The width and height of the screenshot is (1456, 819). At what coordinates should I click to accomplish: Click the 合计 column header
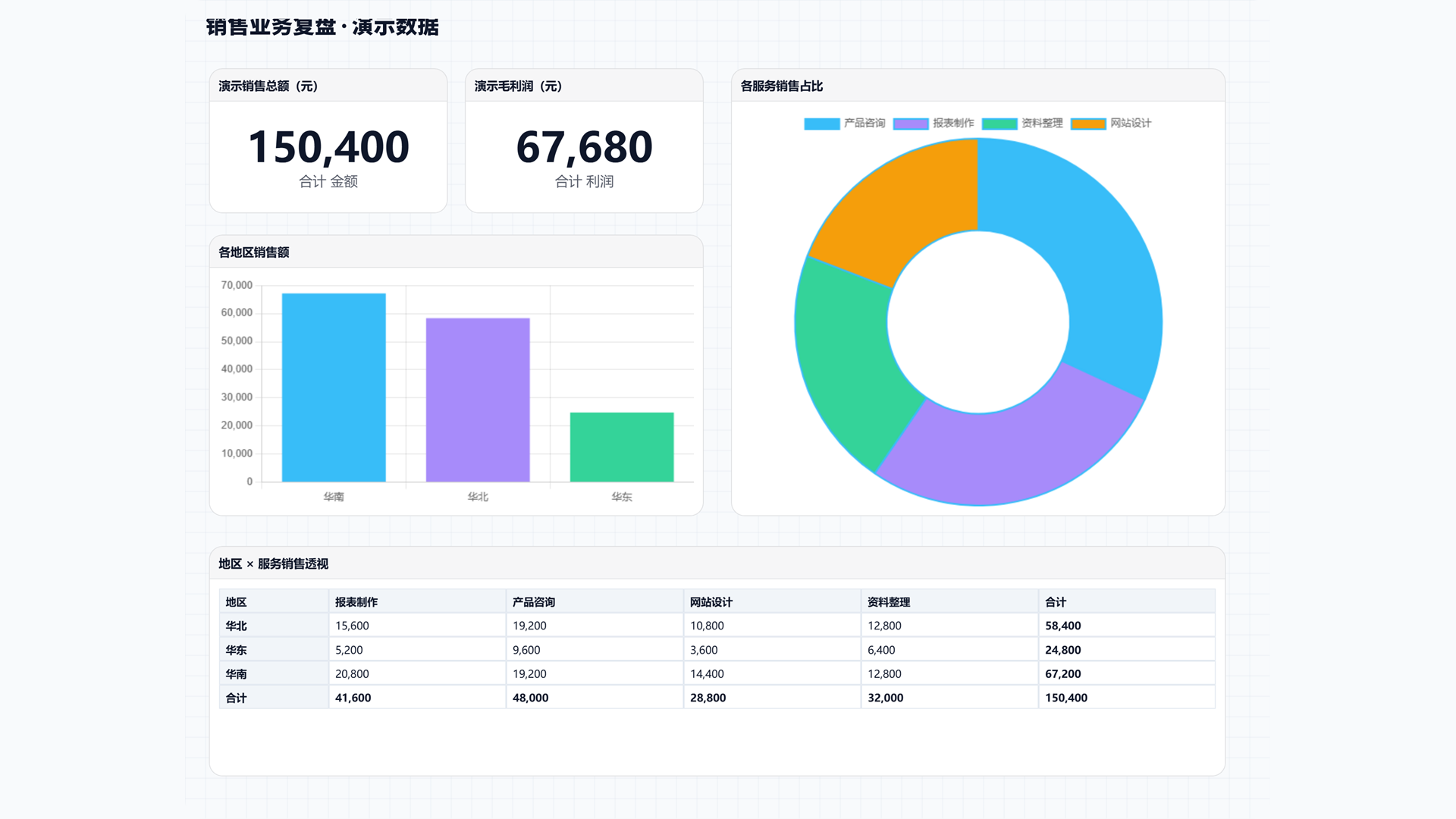click(1127, 602)
